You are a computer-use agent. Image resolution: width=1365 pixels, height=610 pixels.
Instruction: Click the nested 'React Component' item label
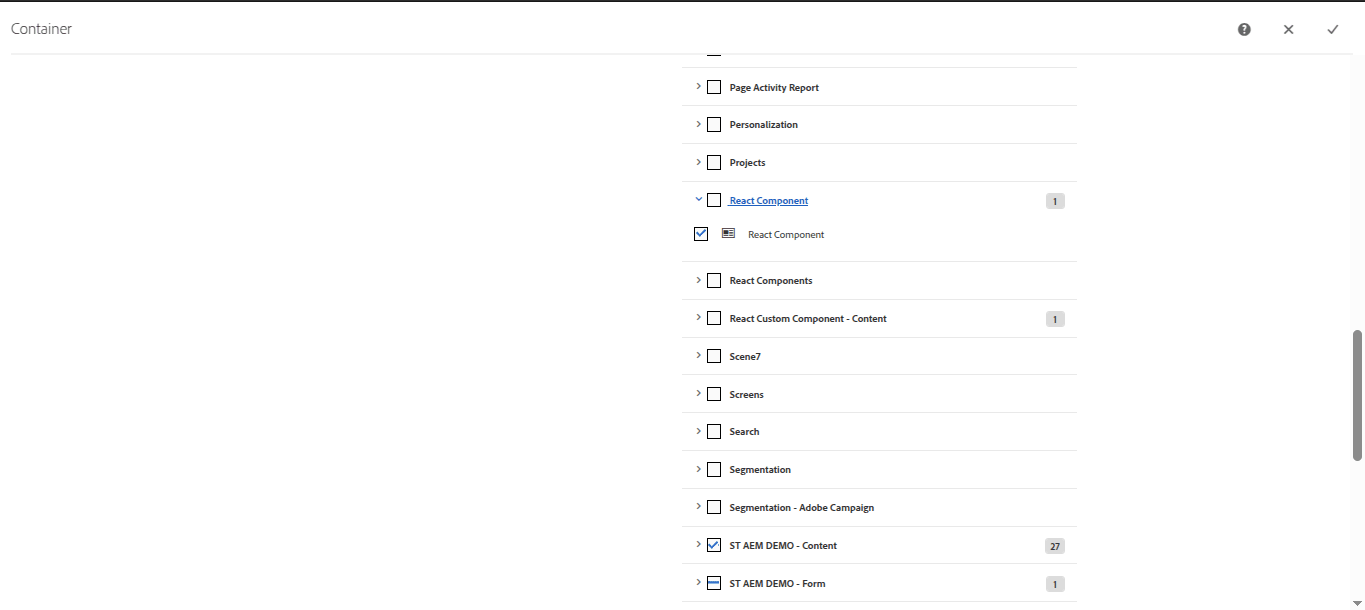pos(786,235)
